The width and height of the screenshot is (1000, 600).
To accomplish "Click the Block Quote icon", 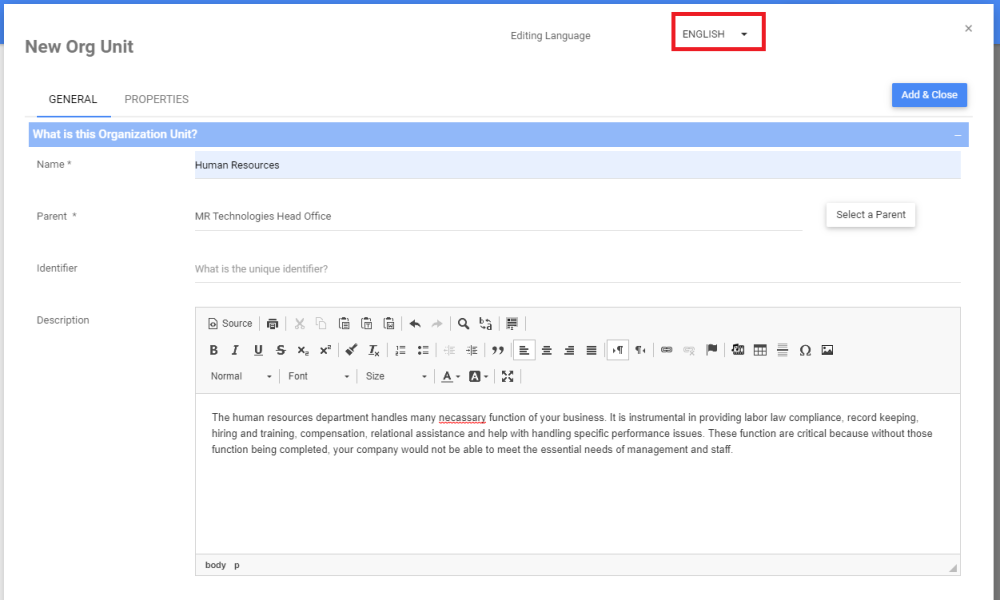I will 497,350.
